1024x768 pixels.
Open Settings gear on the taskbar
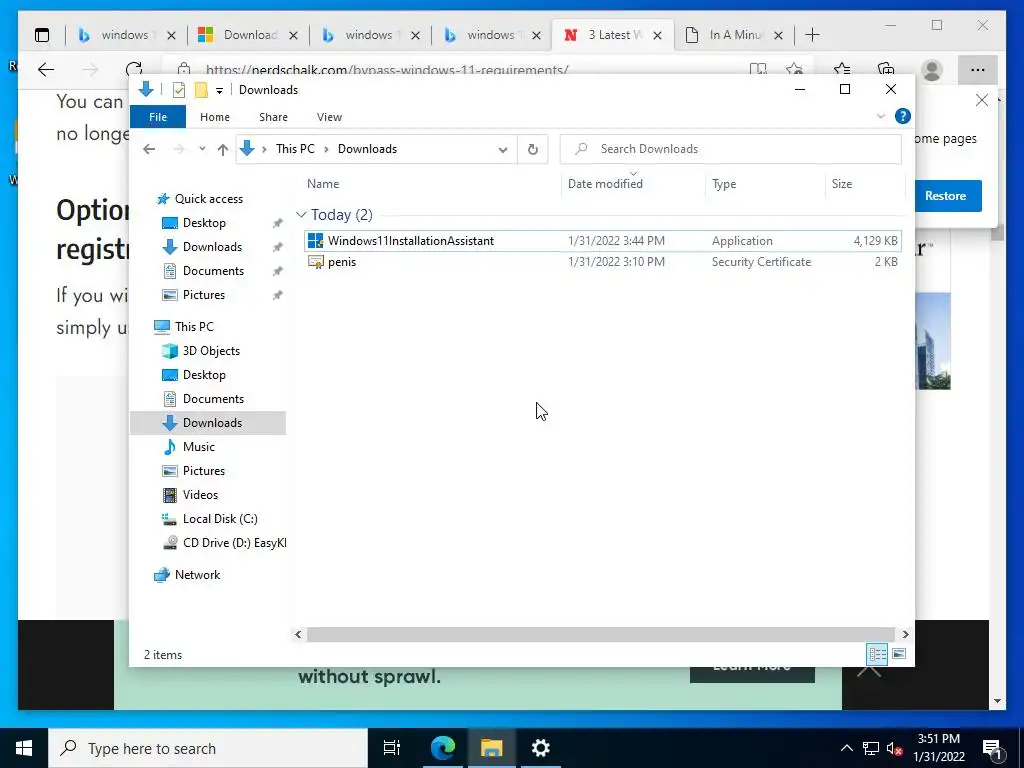541,748
